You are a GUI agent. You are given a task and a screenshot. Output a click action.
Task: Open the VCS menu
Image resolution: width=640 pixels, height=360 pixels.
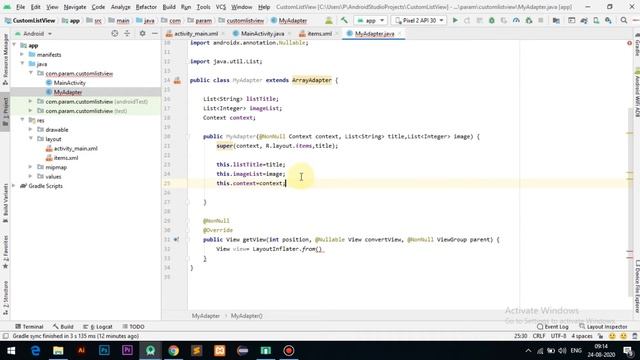pos(221,7)
